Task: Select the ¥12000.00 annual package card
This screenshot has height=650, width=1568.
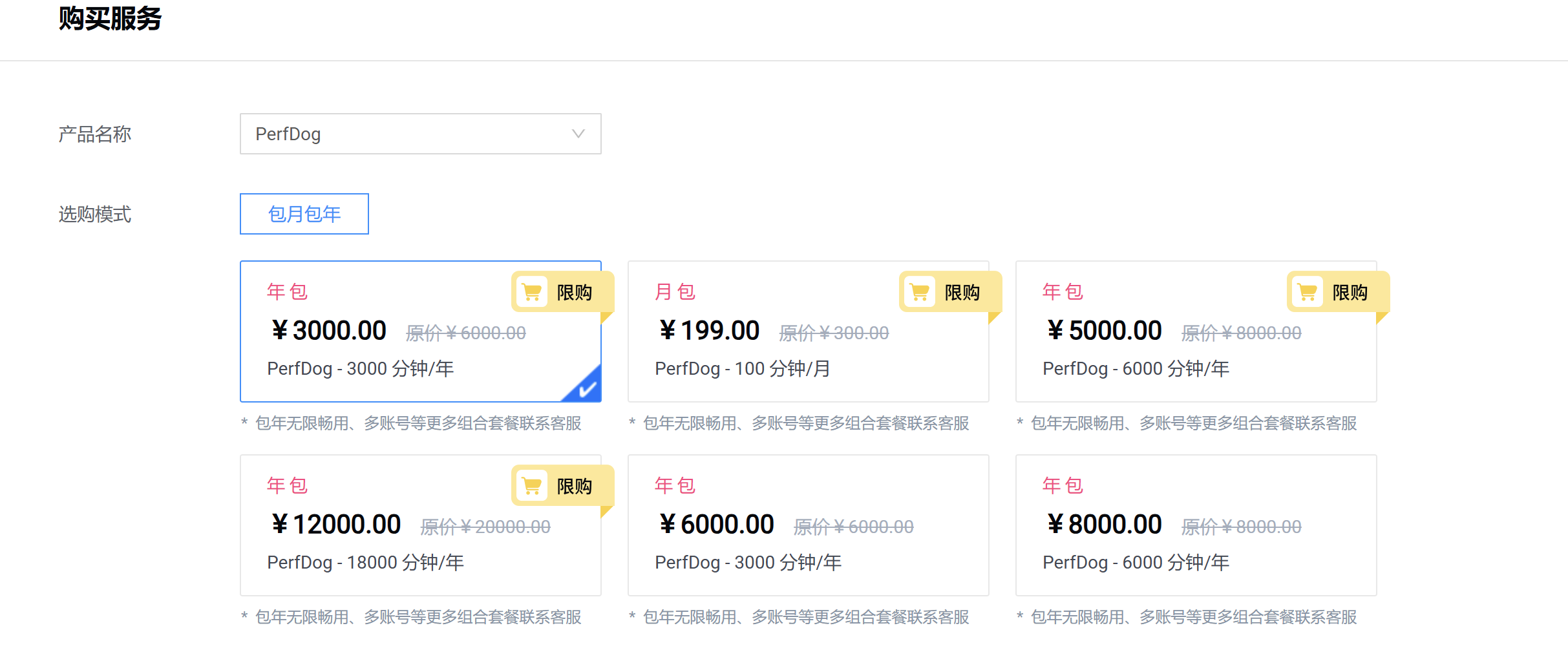Action: click(x=420, y=525)
